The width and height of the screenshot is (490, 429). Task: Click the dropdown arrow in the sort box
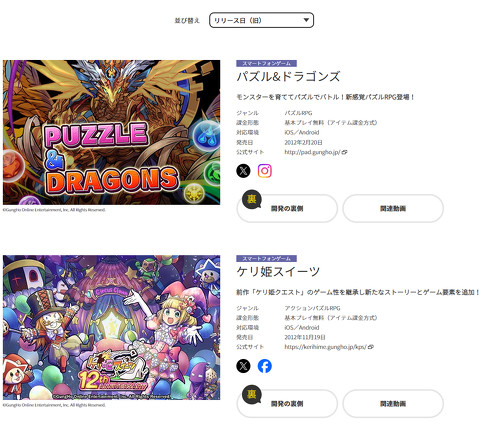306,20
